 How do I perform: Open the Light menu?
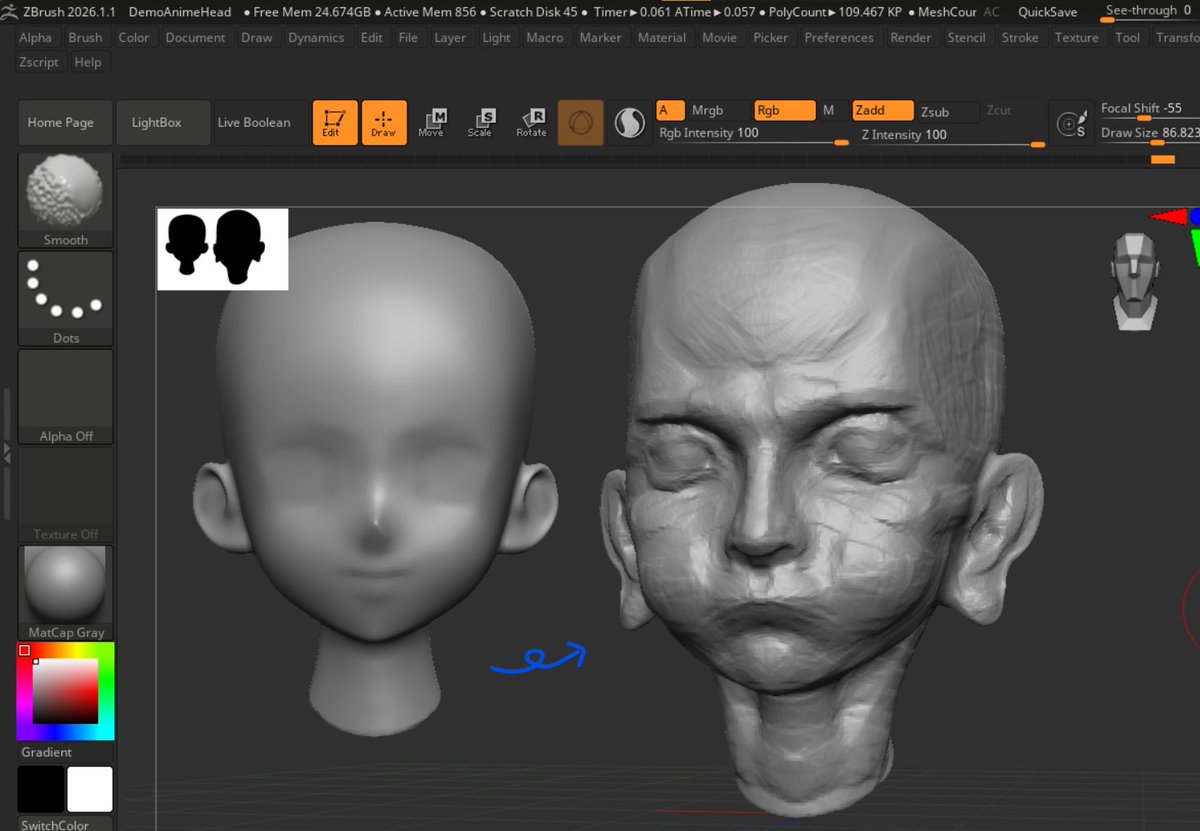[496, 38]
